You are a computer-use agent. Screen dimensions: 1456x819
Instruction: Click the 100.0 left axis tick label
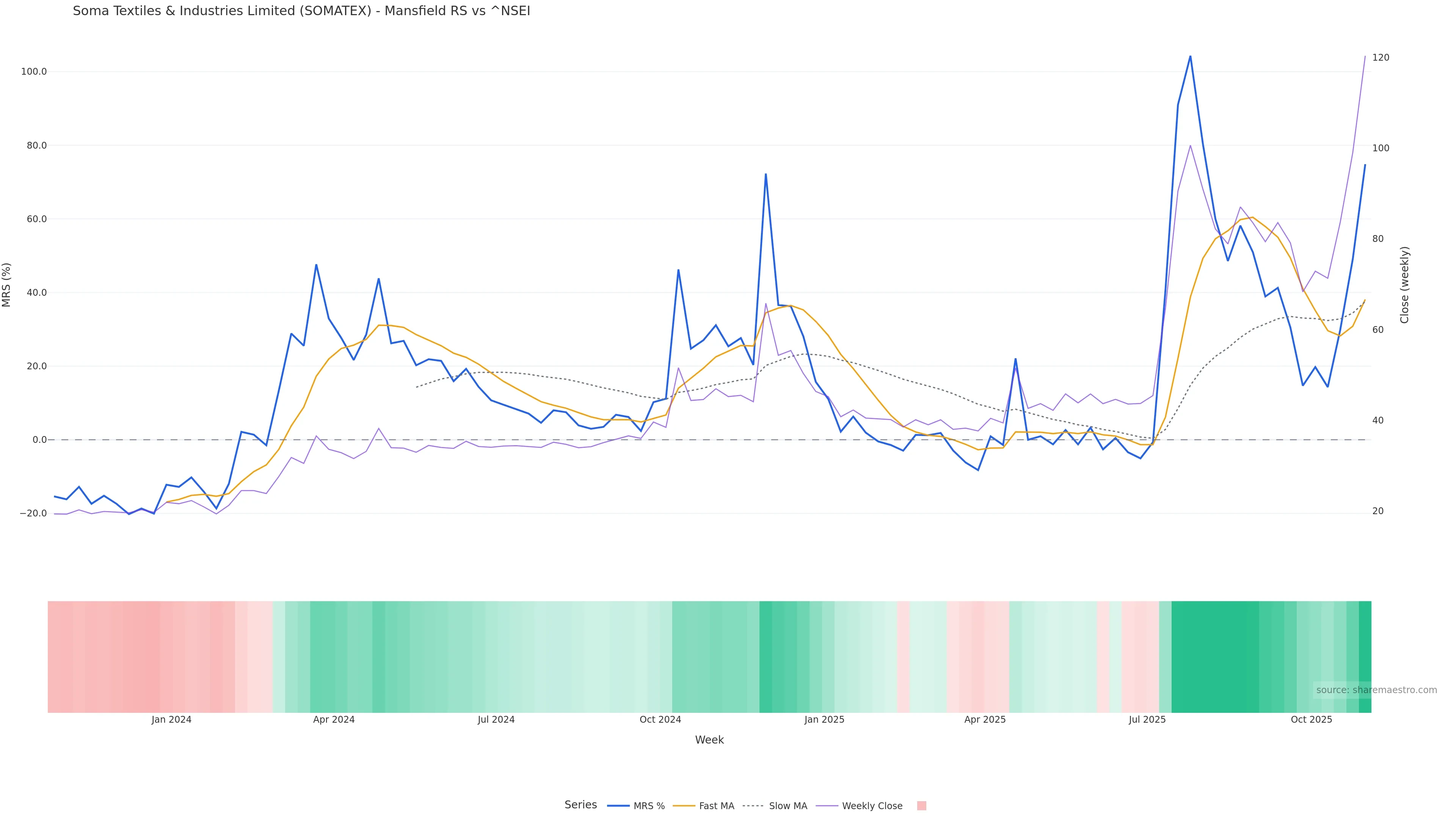pyautogui.click(x=34, y=72)
